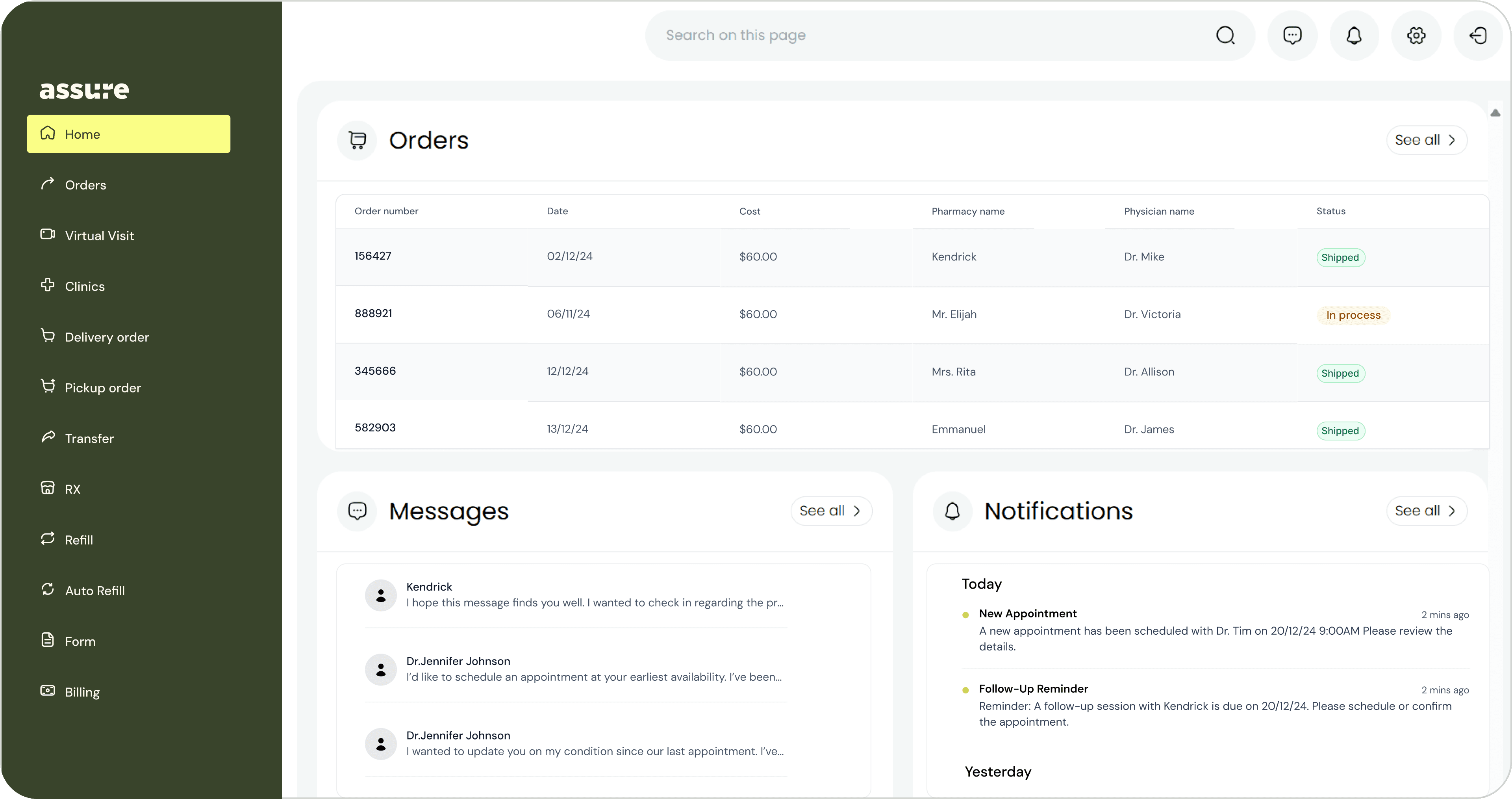1512x799 pixels.
Task: Select Transfer from the sidebar menu
Action: coord(89,438)
